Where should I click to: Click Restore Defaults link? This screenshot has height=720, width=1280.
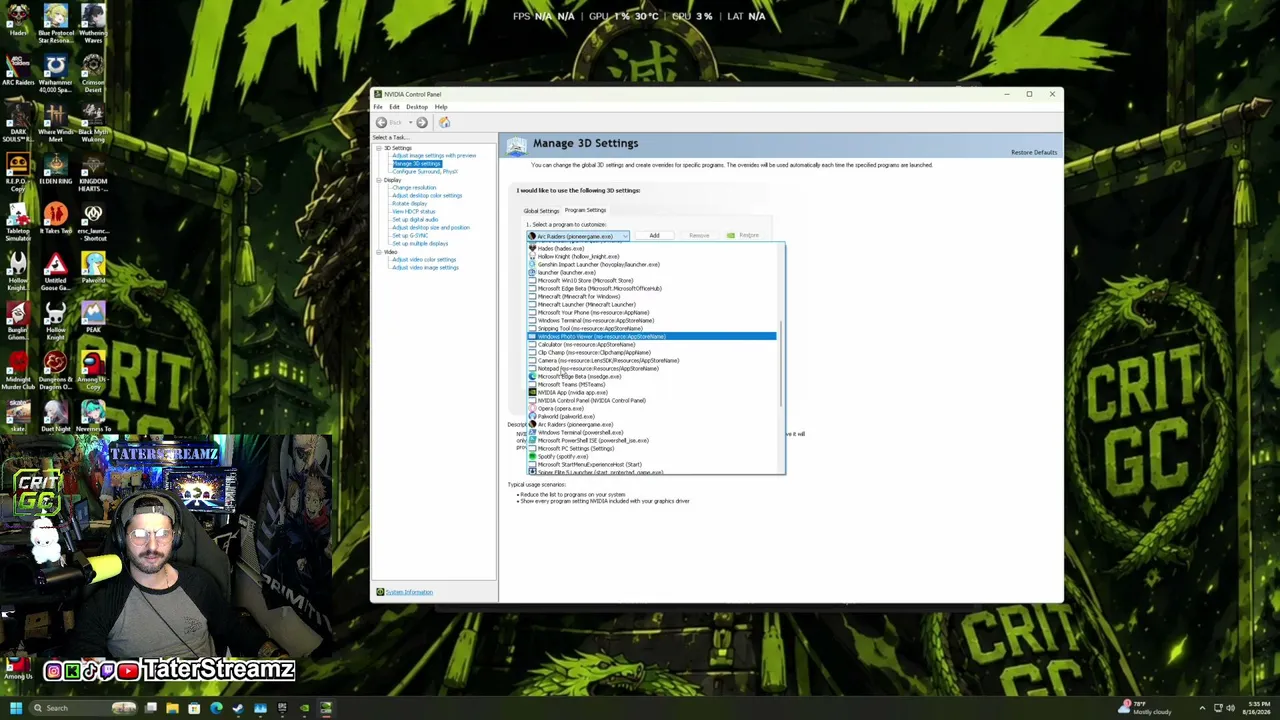tap(1034, 153)
